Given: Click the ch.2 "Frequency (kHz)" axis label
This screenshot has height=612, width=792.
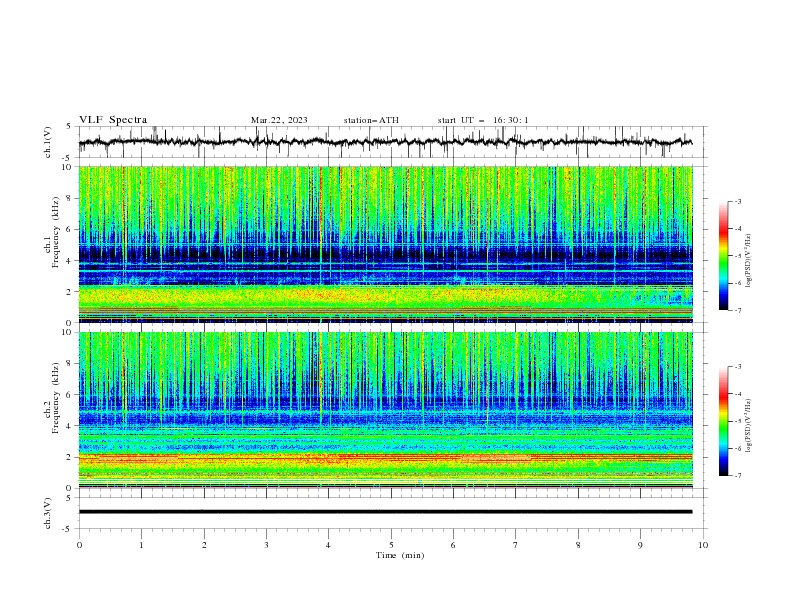Looking at the screenshot, I should click(56, 397).
